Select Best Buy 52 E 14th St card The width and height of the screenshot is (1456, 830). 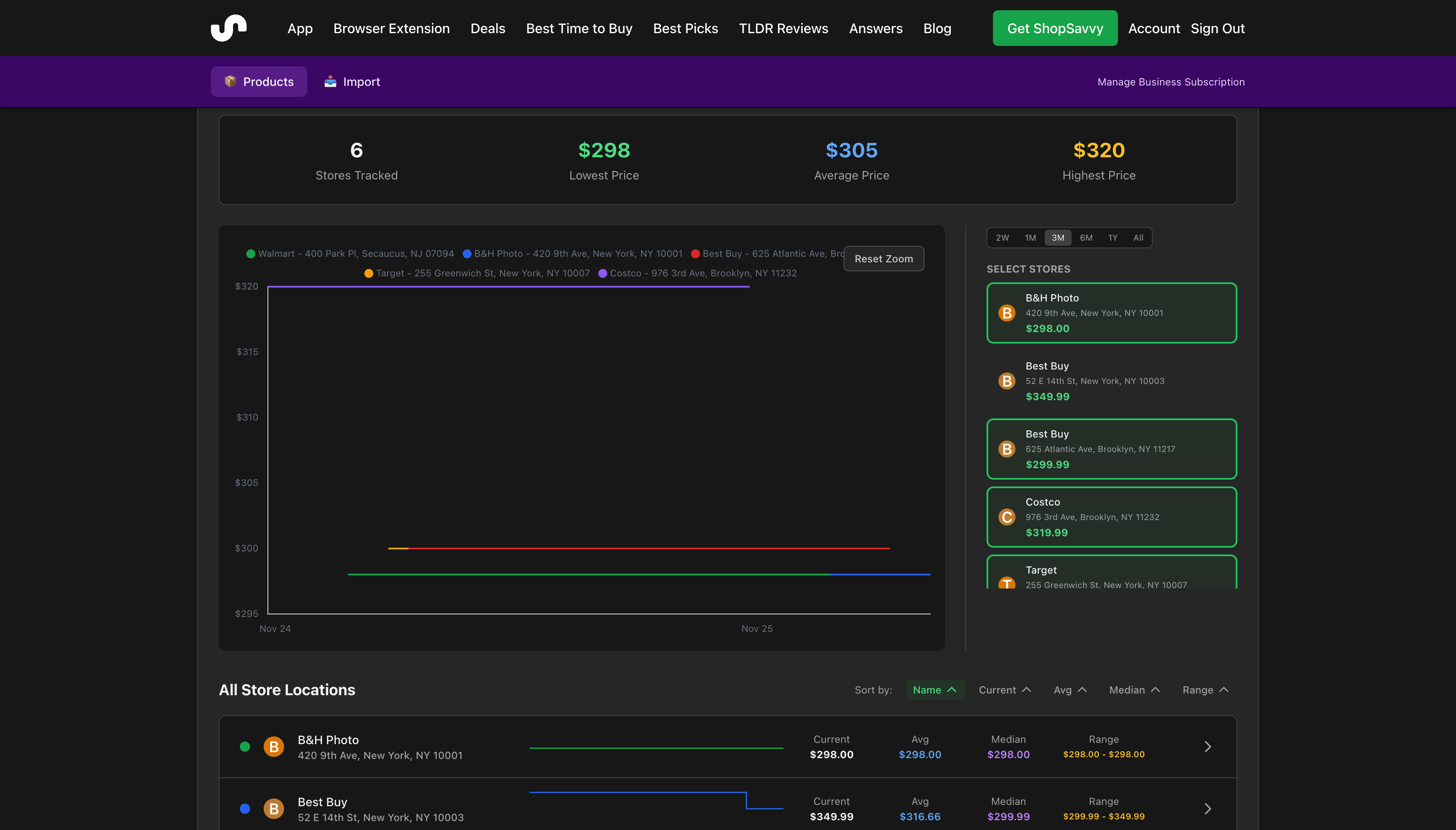click(1111, 381)
